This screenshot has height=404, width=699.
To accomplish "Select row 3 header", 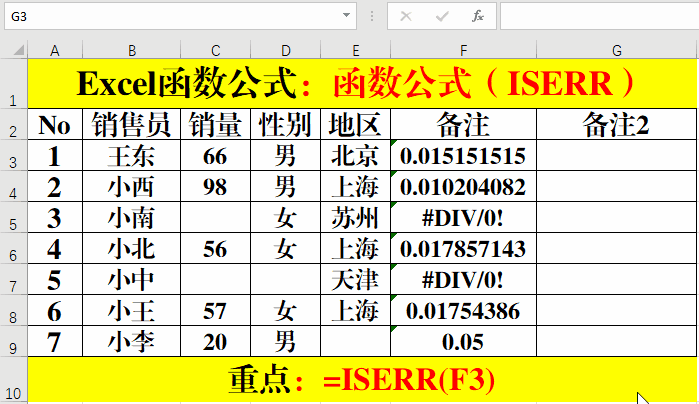I will 13,155.
